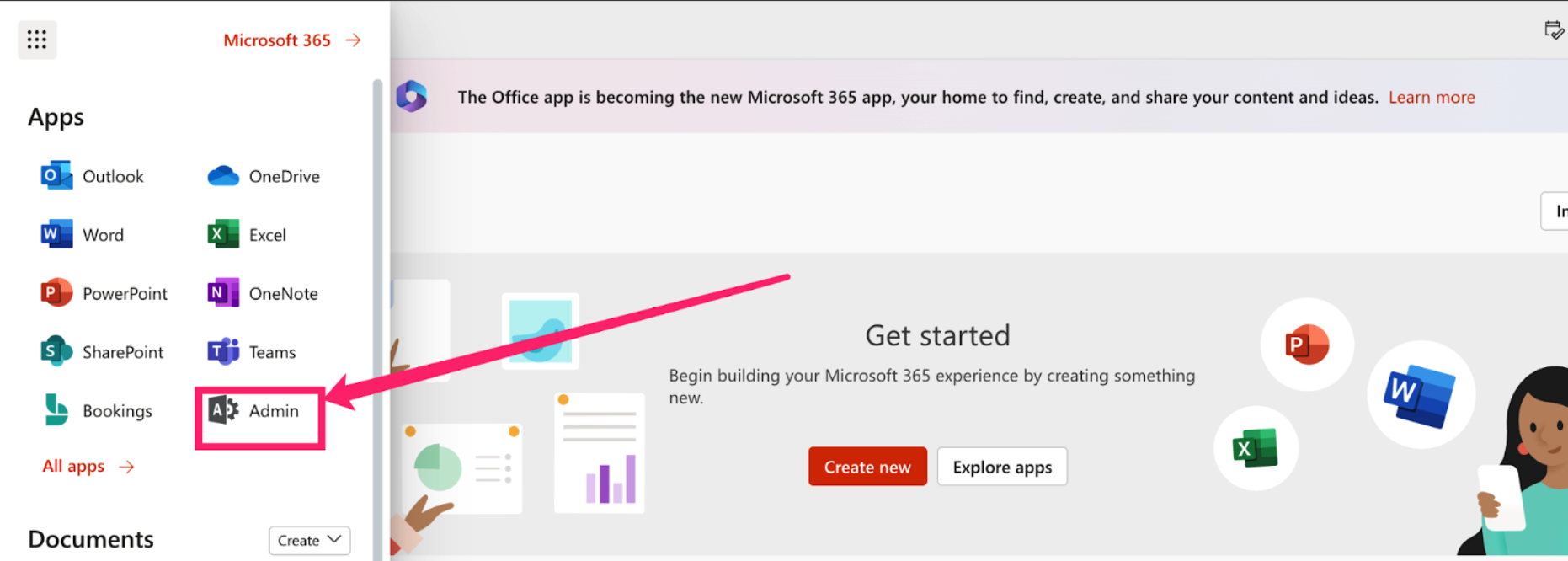Screen dimensions: 1568x561
Task: Click the Excel circle icon in Get started
Action: (1256, 448)
